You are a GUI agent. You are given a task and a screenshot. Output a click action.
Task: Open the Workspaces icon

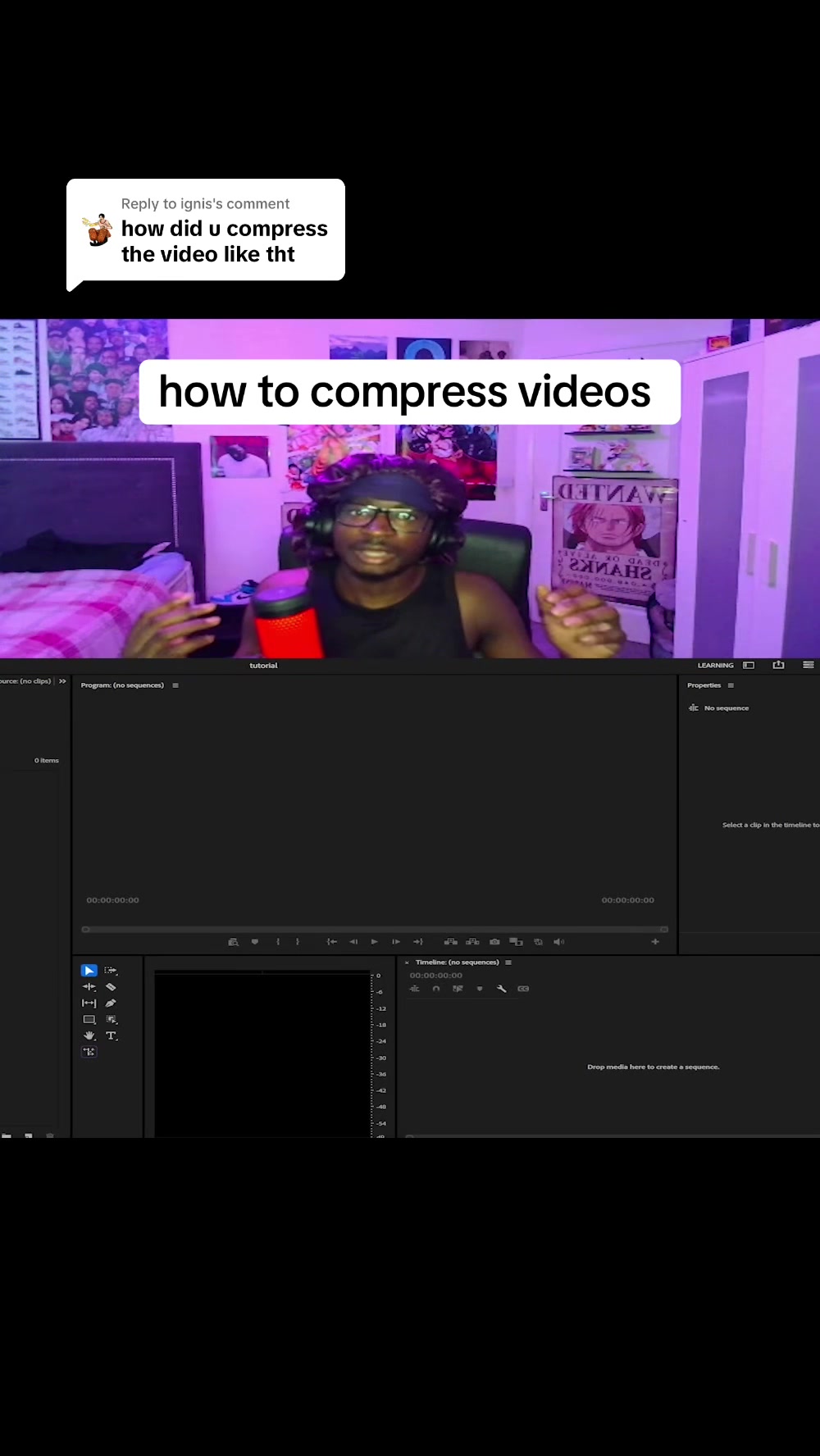749,665
